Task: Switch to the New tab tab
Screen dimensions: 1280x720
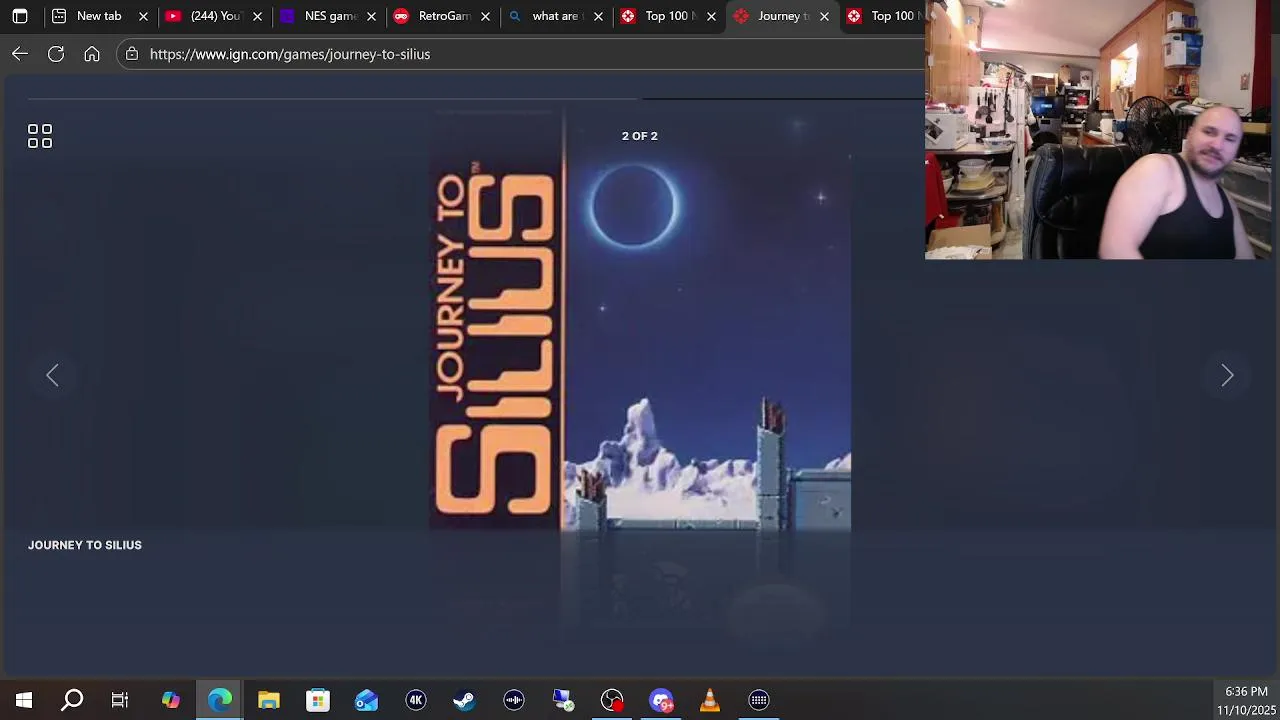Action: [99, 16]
